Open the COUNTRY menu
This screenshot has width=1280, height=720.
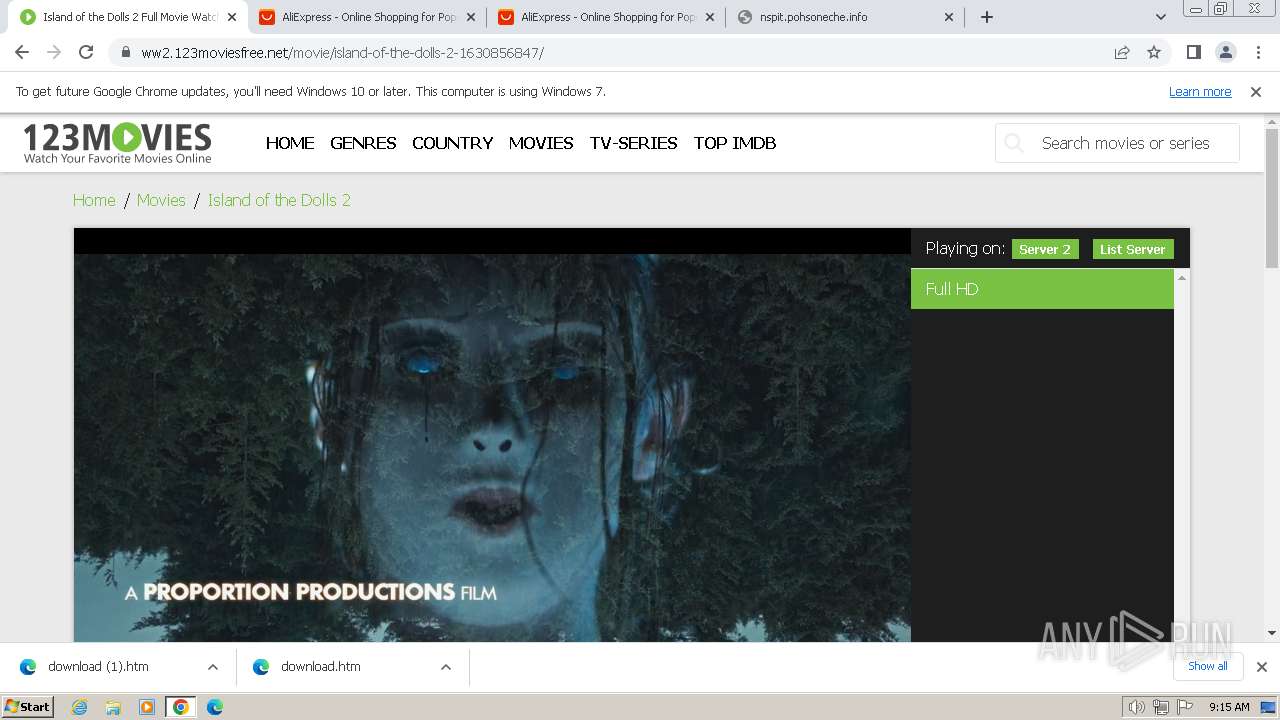pos(452,143)
